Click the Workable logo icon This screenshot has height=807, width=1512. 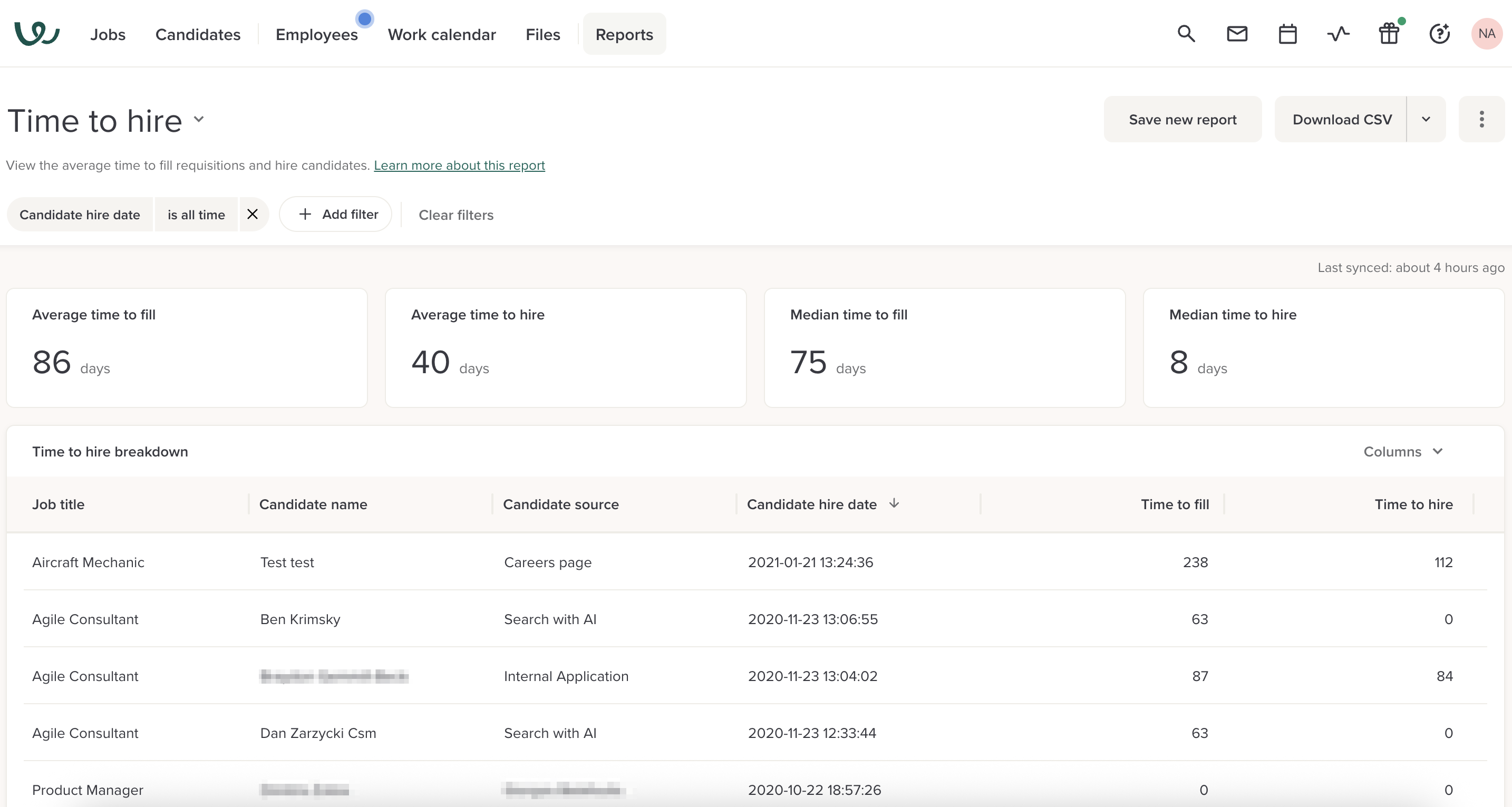36,33
